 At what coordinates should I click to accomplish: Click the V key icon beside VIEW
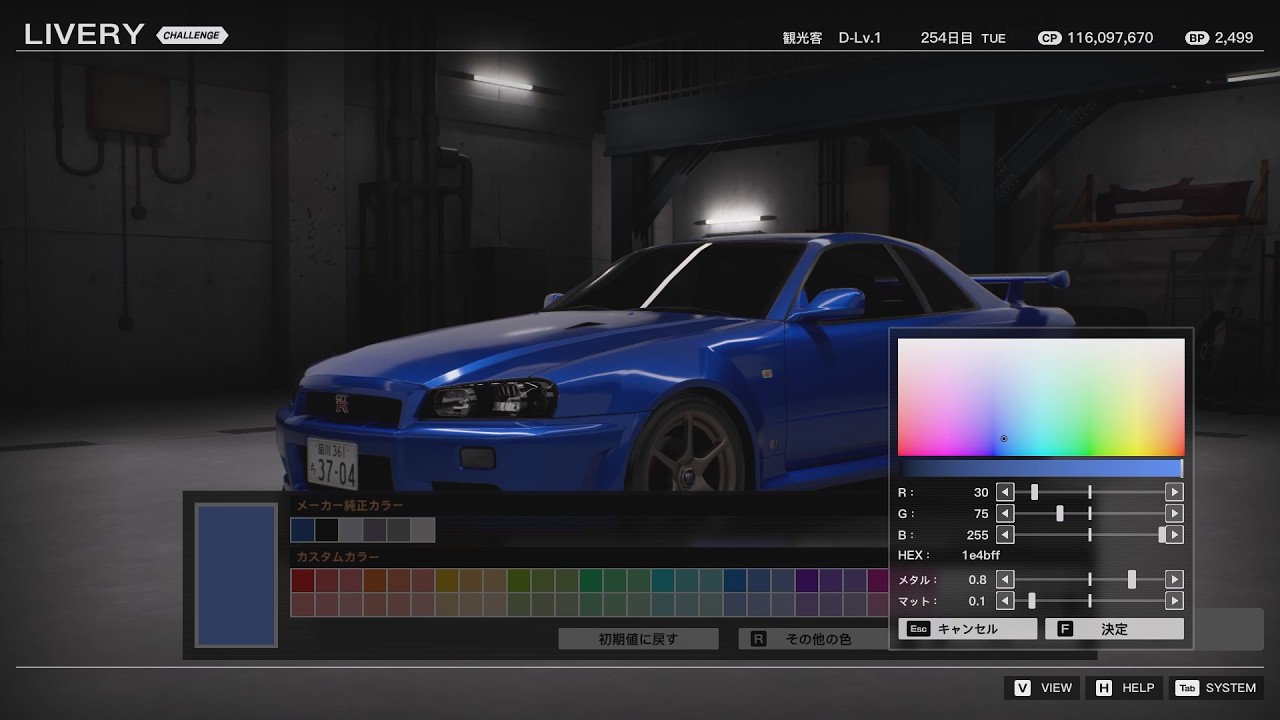click(1023, 688)
